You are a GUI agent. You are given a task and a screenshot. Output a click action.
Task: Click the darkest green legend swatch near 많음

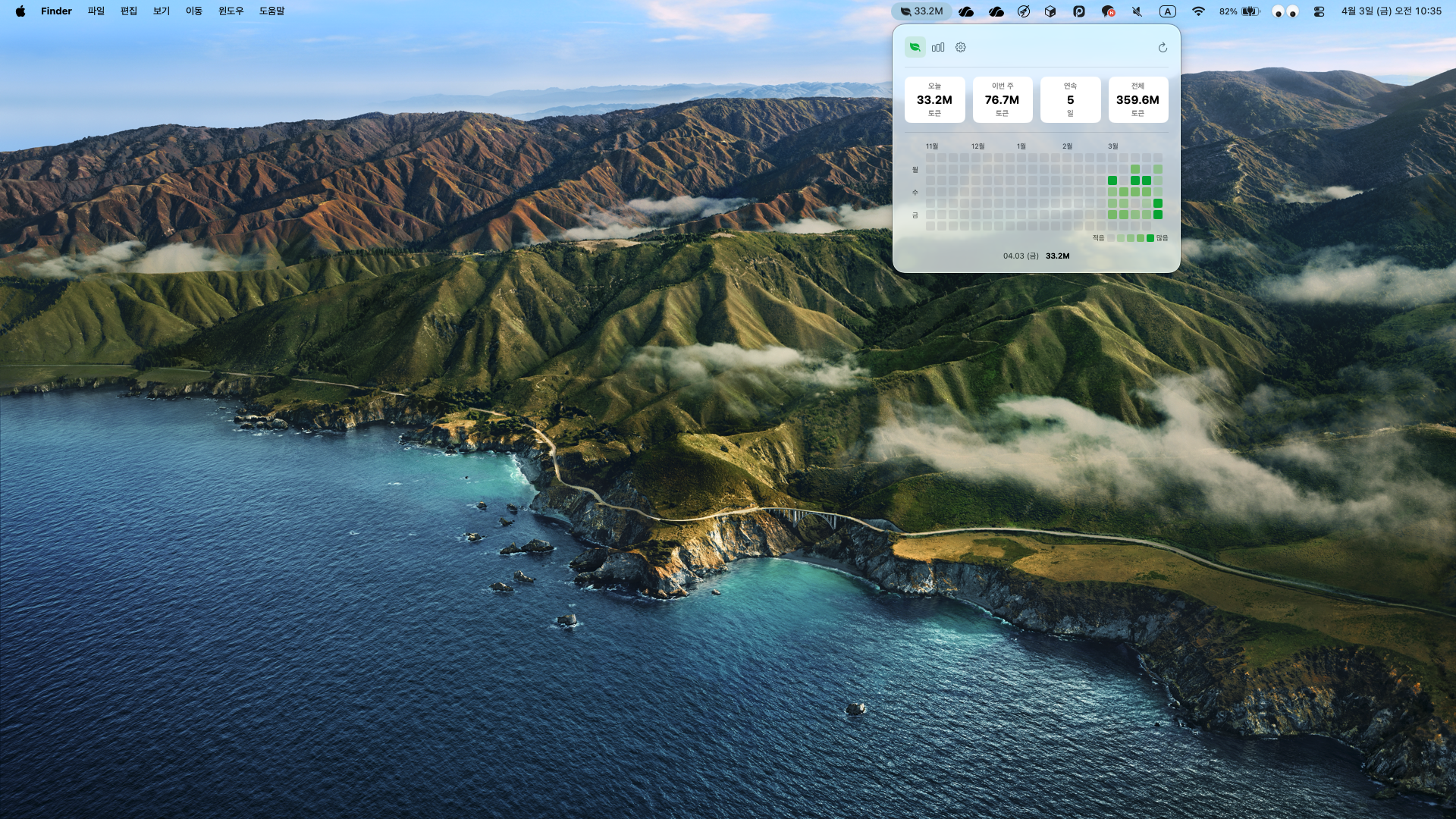point(1150,238)
